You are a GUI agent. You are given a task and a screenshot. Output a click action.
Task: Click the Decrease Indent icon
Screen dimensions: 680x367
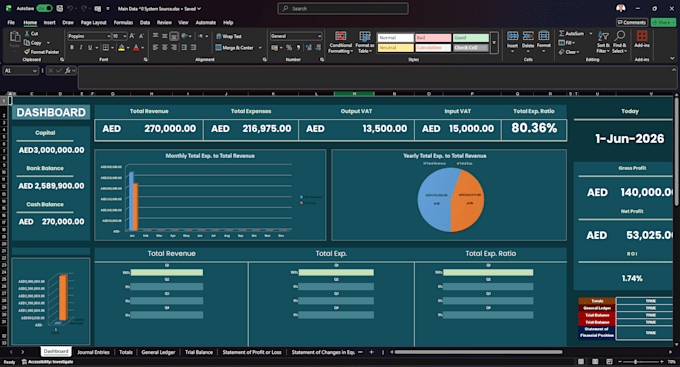[x=184, y=48]
